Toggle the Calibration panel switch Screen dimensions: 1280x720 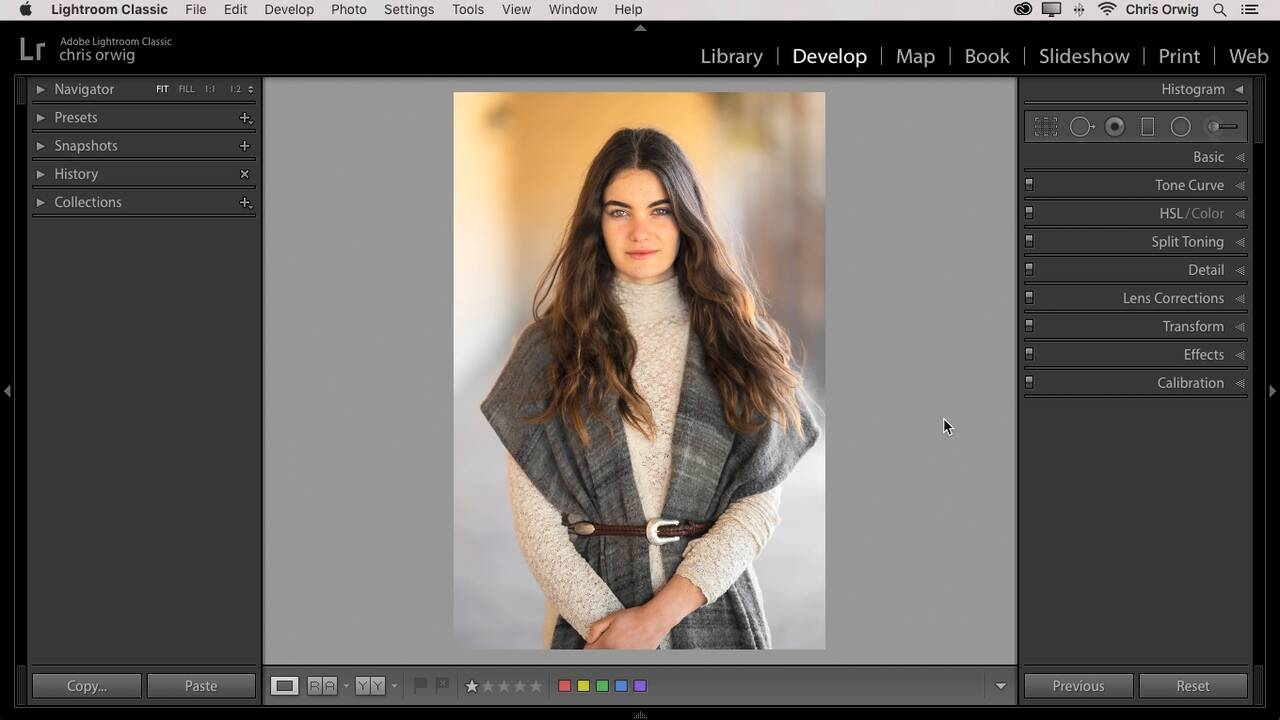pyautogui.click(x=1029, y=382)
